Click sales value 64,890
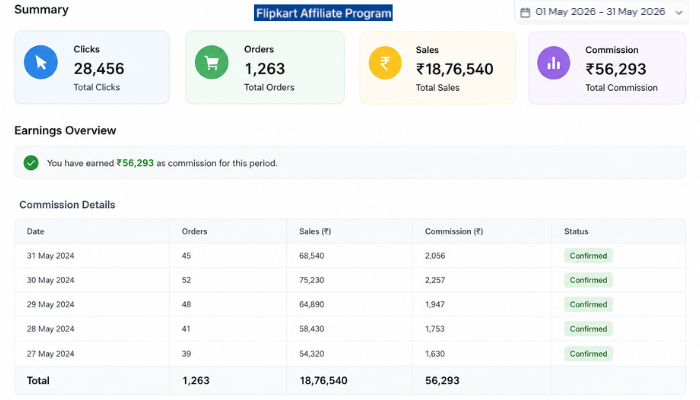This screenshot has width=700, height=400. [x=312, y=304]
